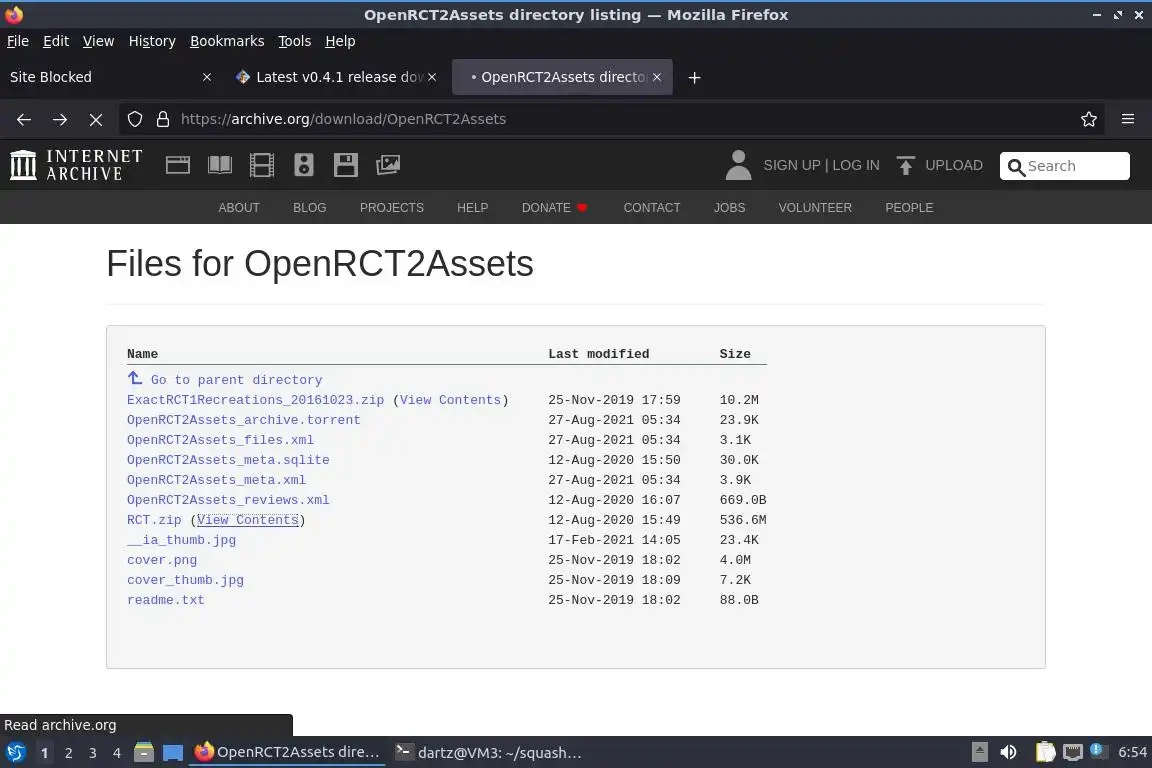The height and width of the screenshot is (768, 1152).
Task: Open the BLOG nav link
Action: click(309, 208)
